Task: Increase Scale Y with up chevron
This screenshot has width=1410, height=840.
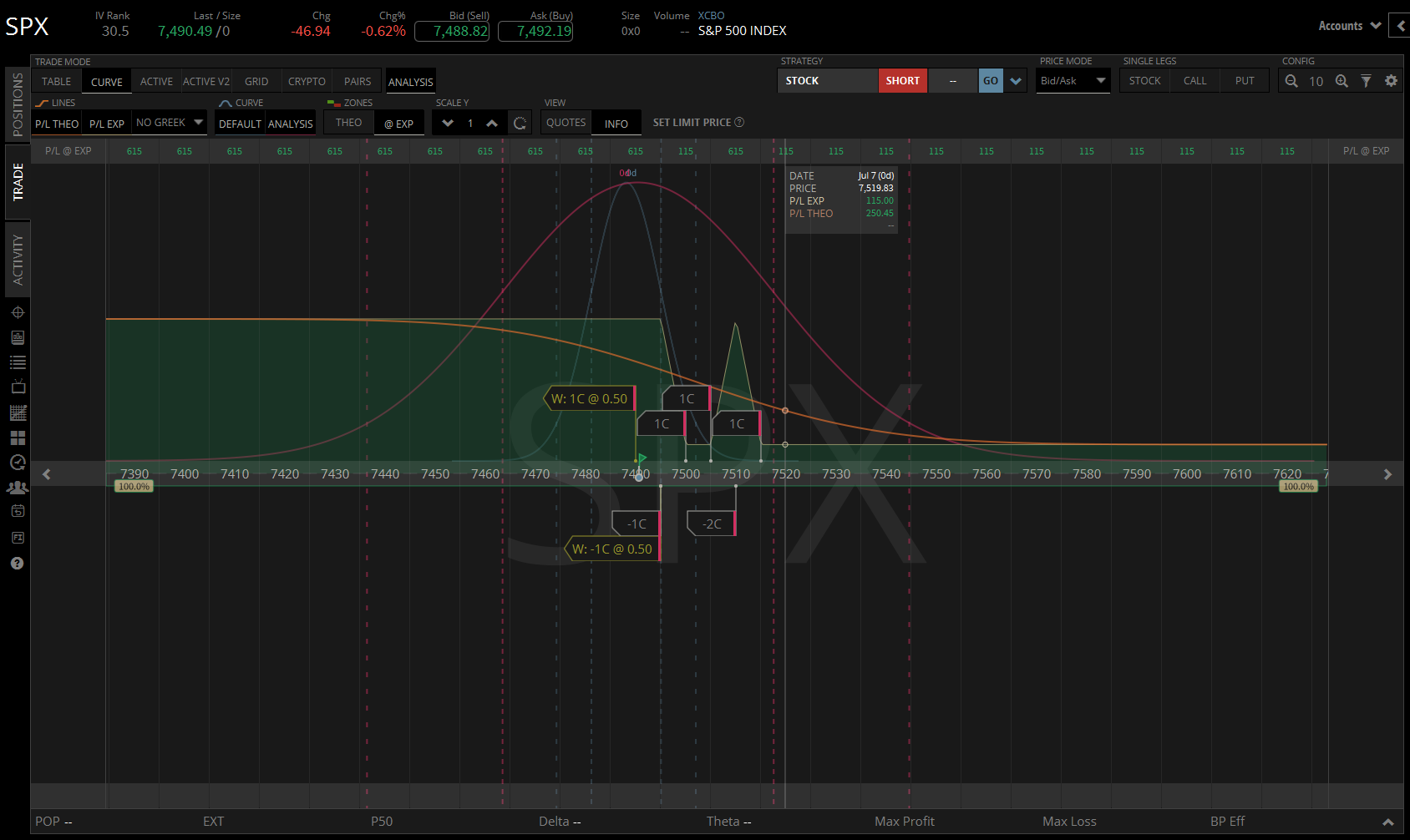Action: click(492, 124)
